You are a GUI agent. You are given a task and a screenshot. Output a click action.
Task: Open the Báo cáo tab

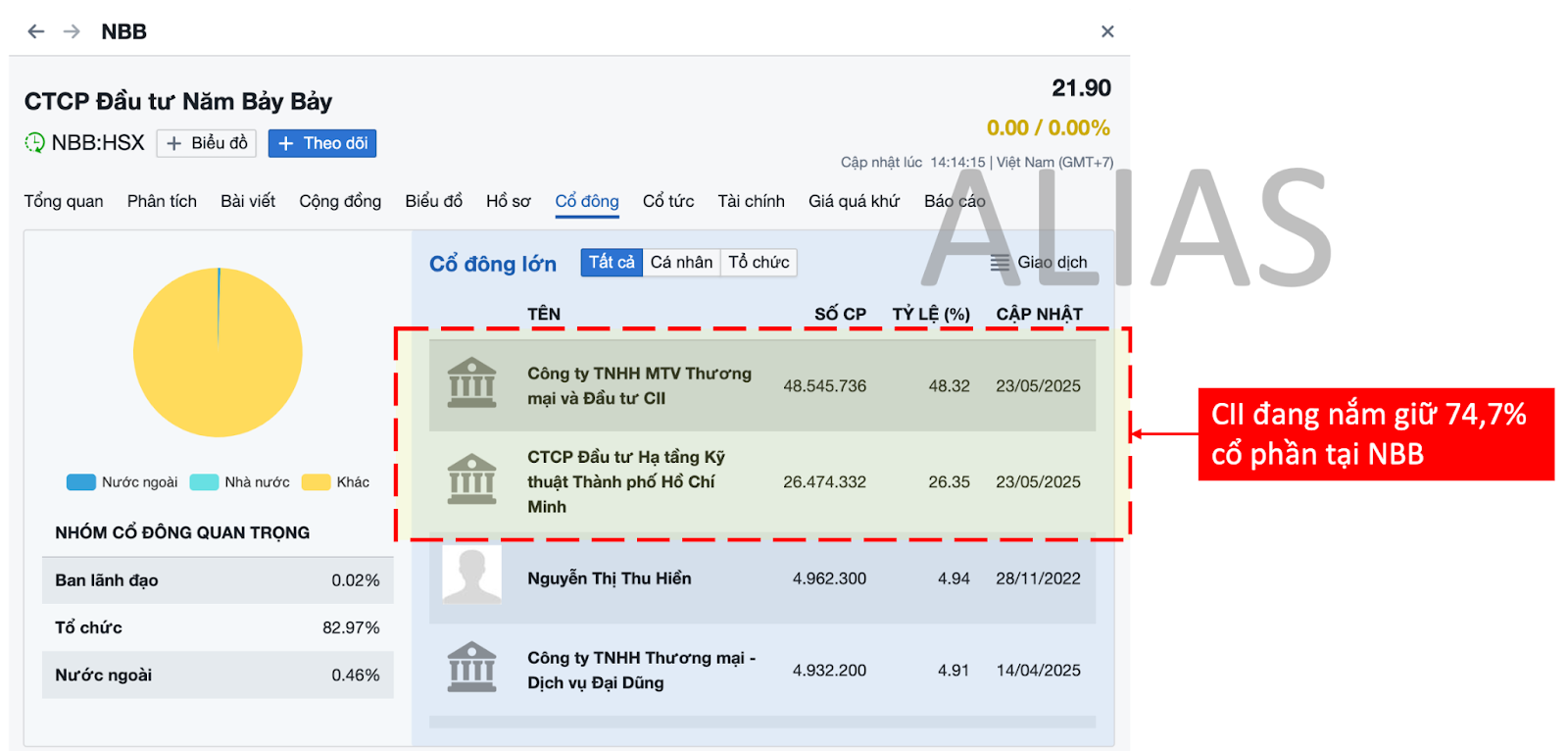[x=955, y=201]
